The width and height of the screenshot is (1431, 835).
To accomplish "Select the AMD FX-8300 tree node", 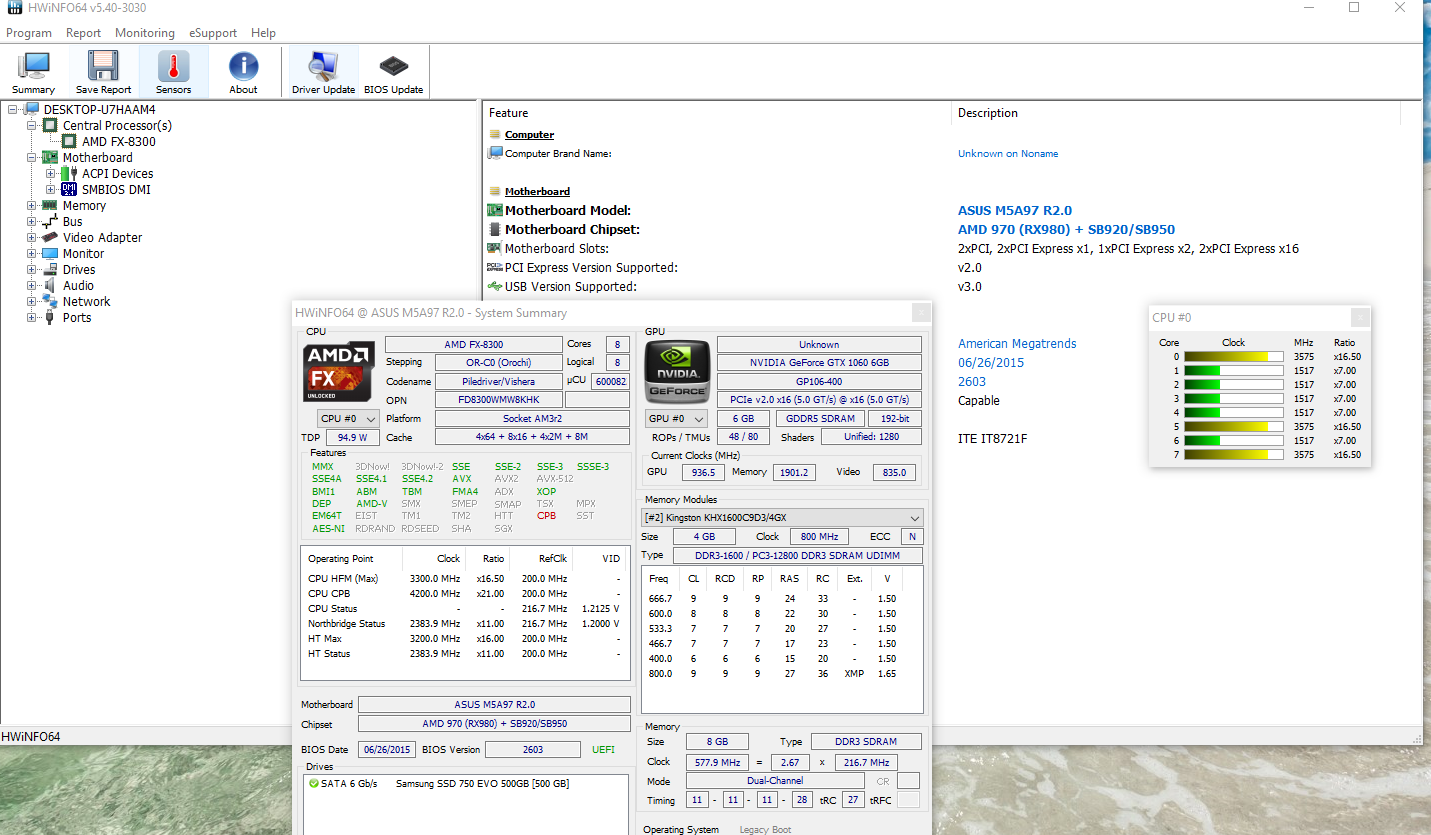I will 118,142.
